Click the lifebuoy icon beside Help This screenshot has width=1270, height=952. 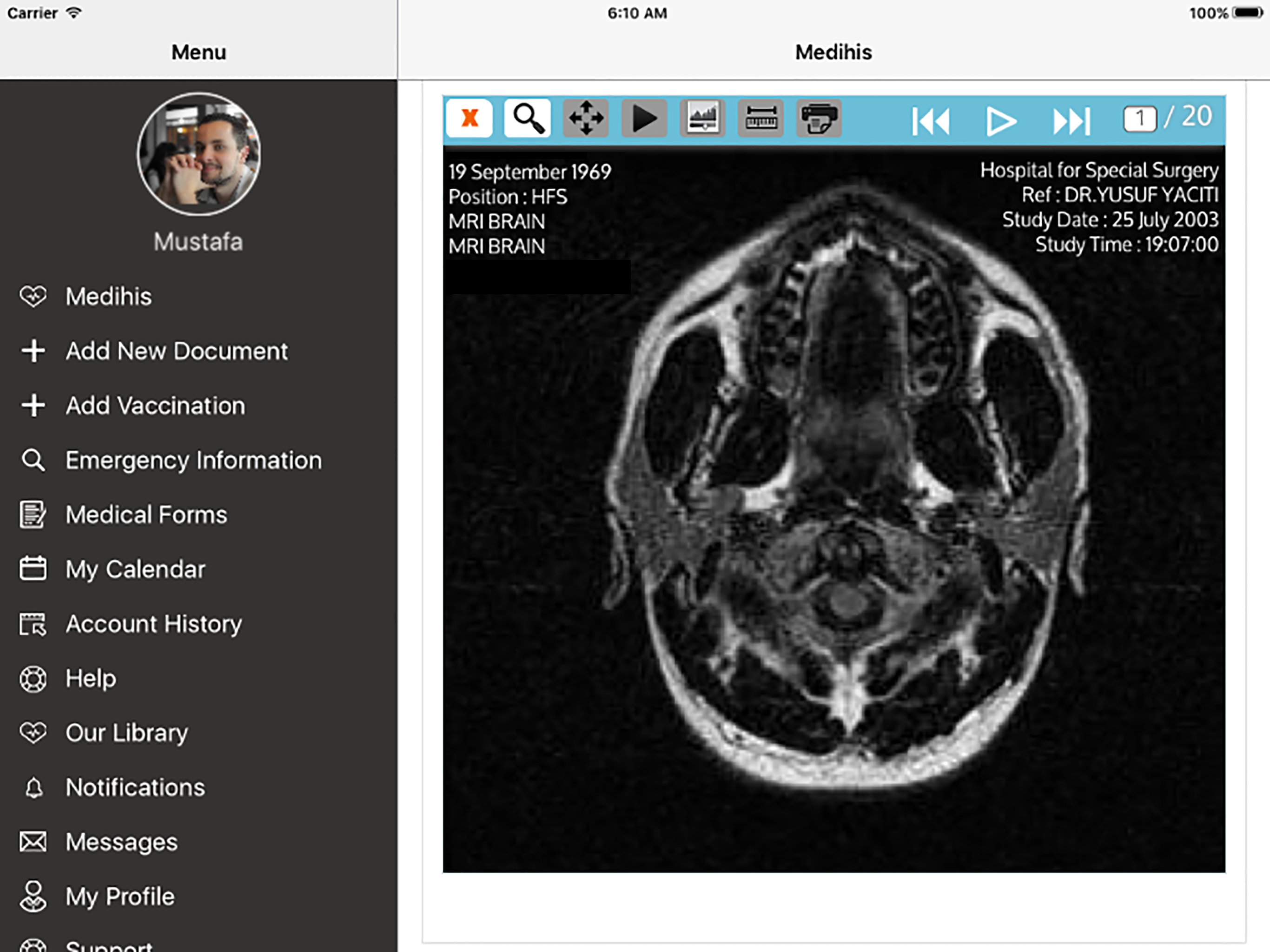tap(33, 679)
